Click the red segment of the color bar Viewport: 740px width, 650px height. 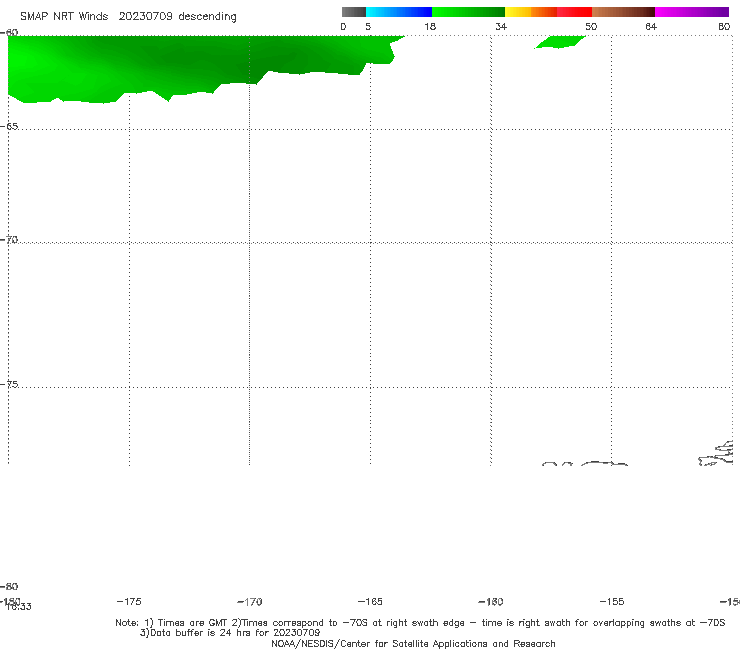point(574,12)
